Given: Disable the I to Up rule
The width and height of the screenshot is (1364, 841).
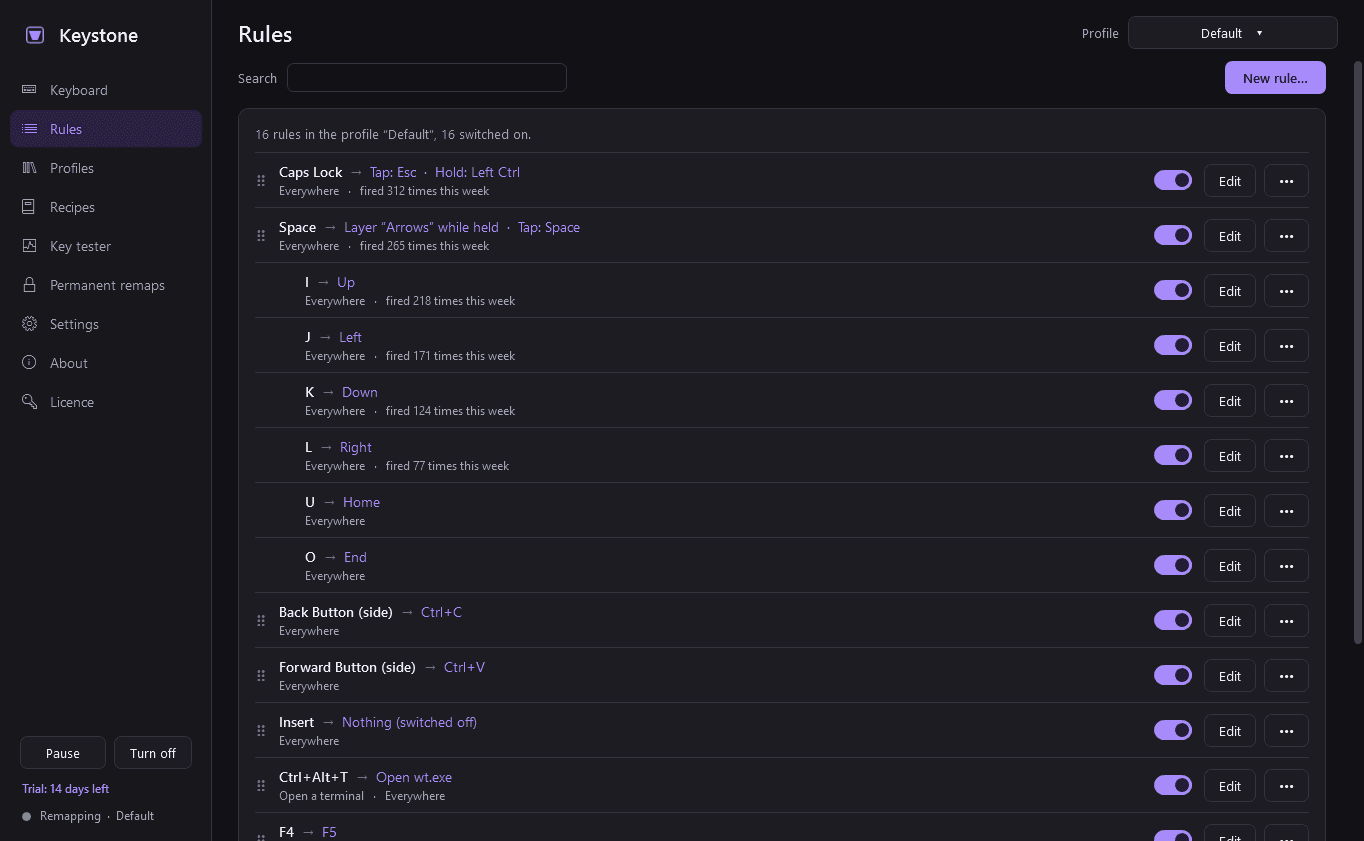Looking at the screenshot, I should click(x=1173, y=290).
